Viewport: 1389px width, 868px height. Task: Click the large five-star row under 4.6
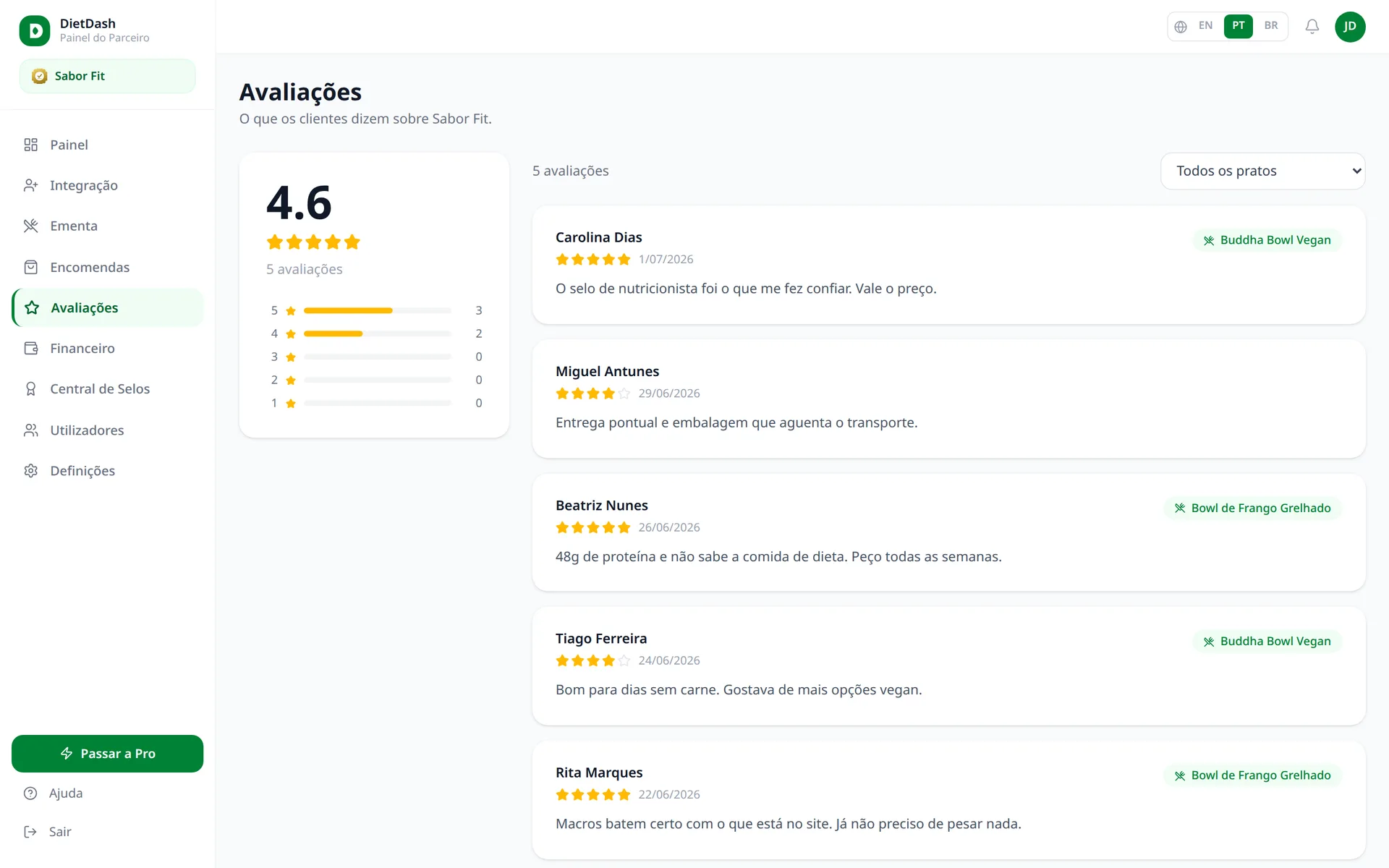click(x=313, y=242)
